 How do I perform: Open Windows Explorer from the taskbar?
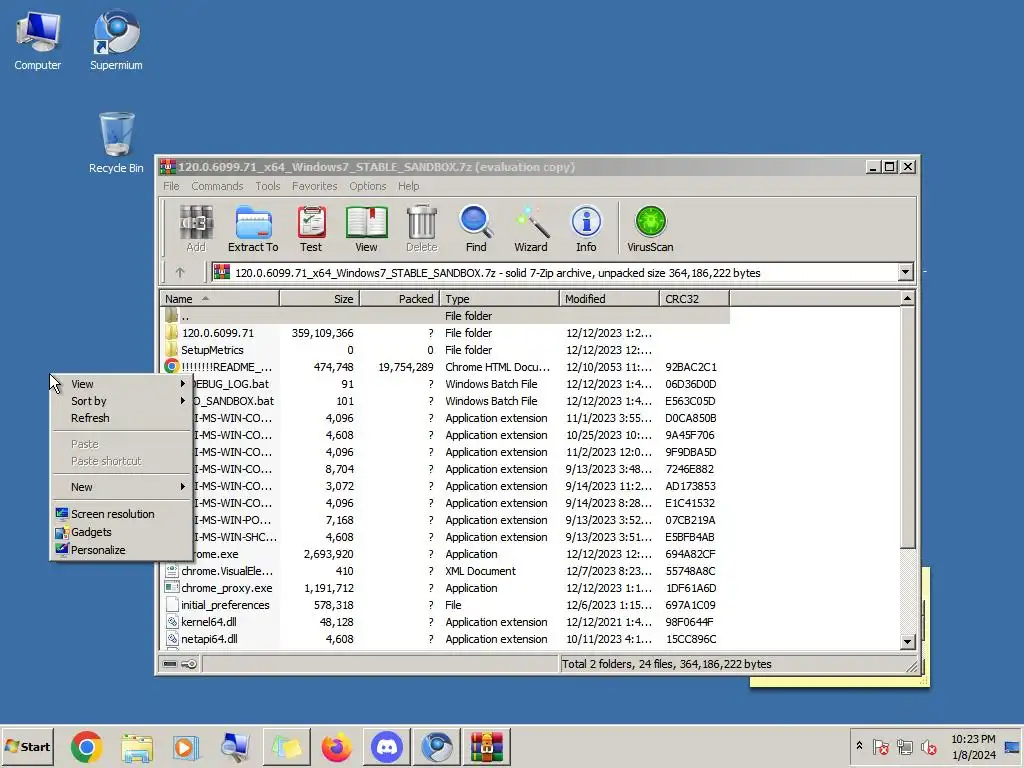136,747
